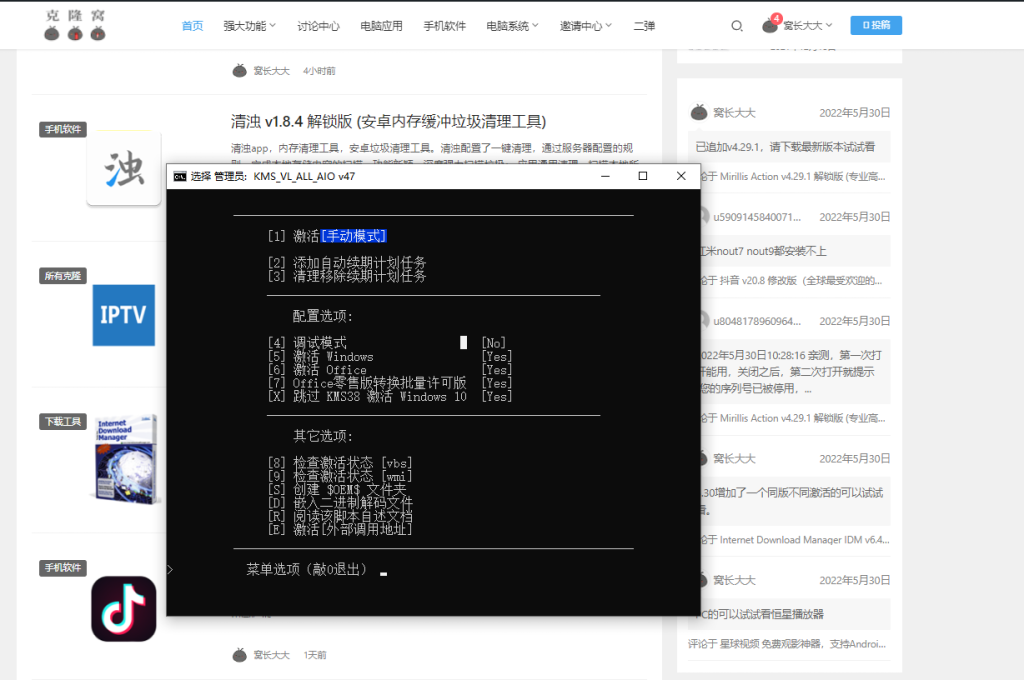
Task: Click the cmd icon in the KMS window title bar
Action: coord(180,176)
